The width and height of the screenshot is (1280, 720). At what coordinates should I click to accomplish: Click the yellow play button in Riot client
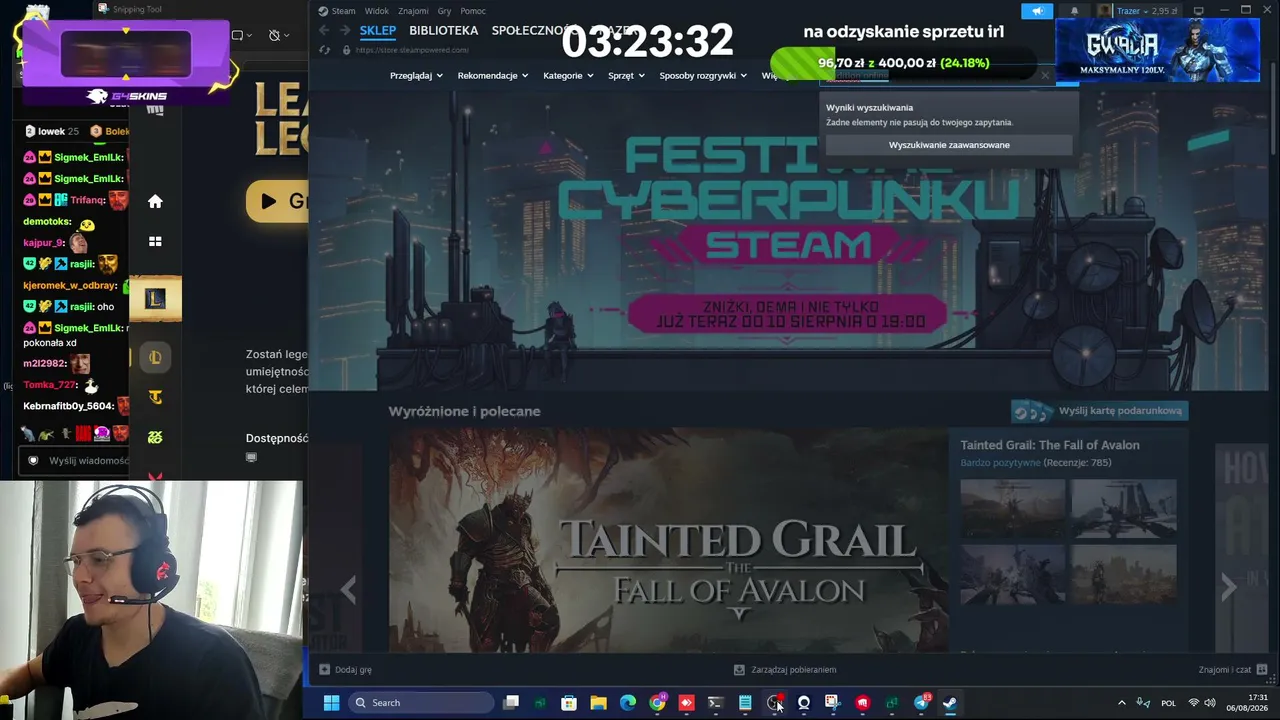click(277, 201)
